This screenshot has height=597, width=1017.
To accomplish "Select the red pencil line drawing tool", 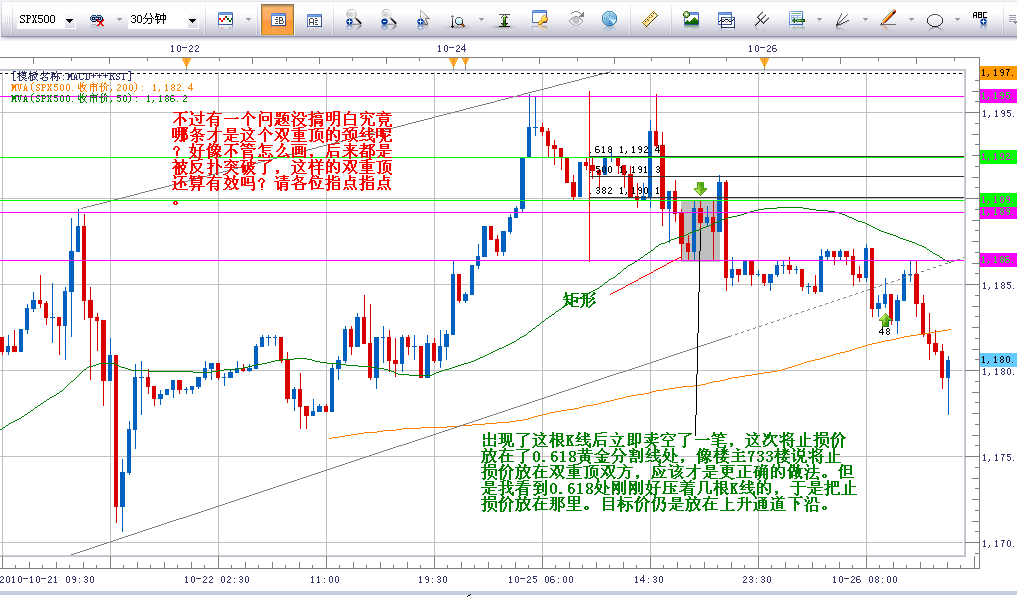I will point(888,19).
